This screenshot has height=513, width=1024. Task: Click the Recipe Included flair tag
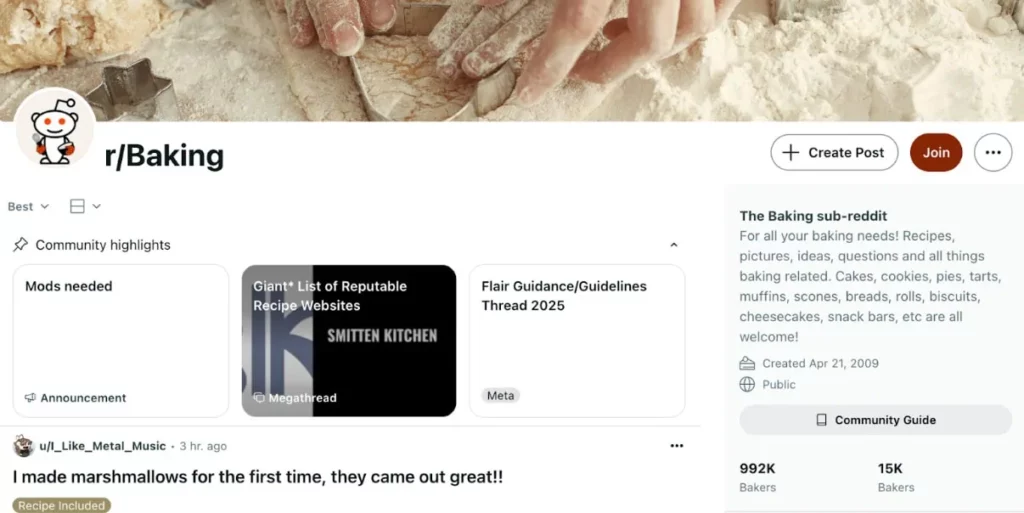[x=61, y=505]
